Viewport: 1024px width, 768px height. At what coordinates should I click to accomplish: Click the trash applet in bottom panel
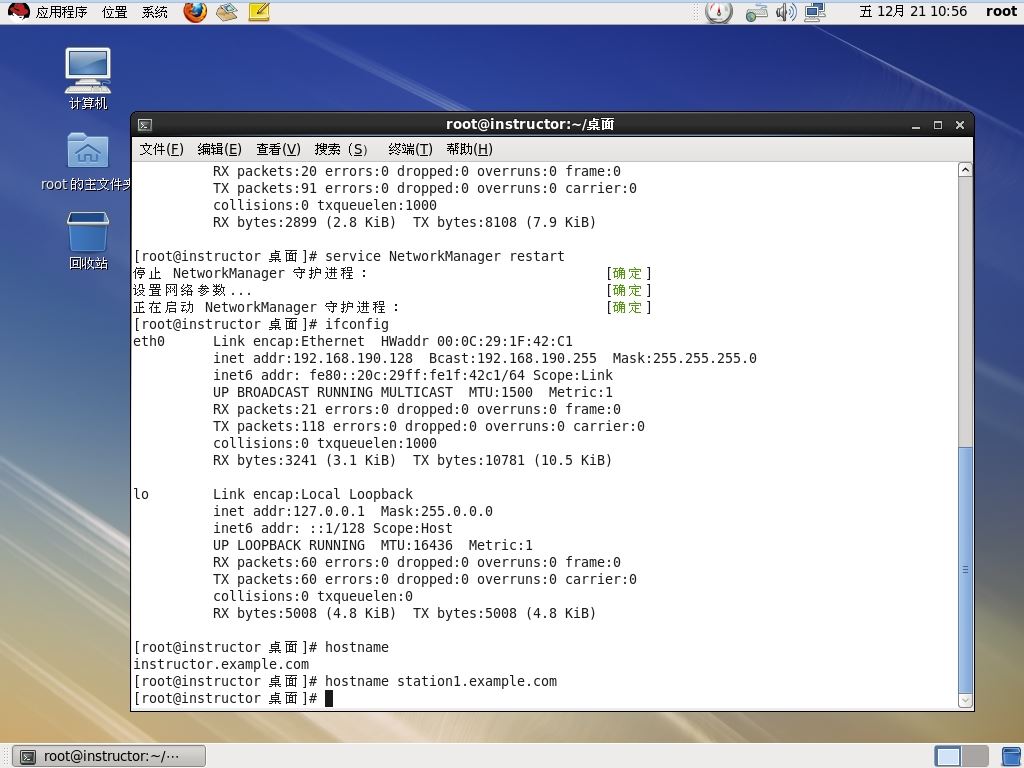coord(1012,757)
